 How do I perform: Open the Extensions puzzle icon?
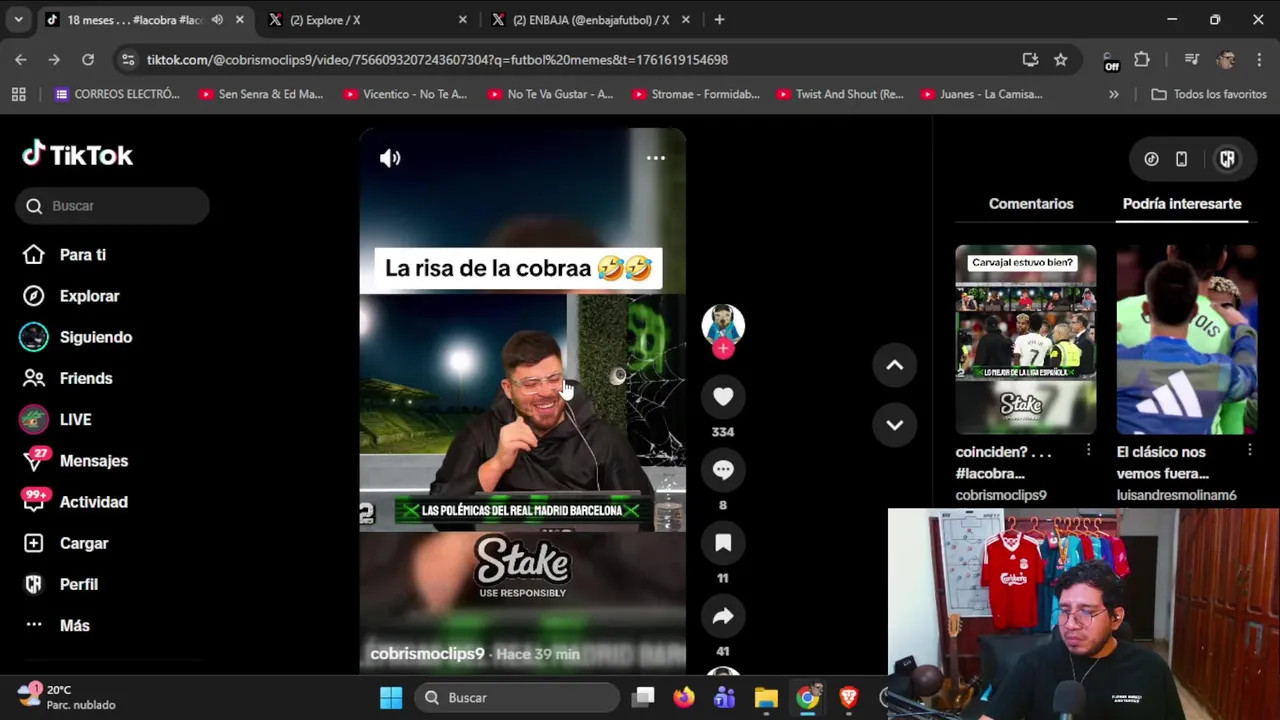coord(1142,60)
